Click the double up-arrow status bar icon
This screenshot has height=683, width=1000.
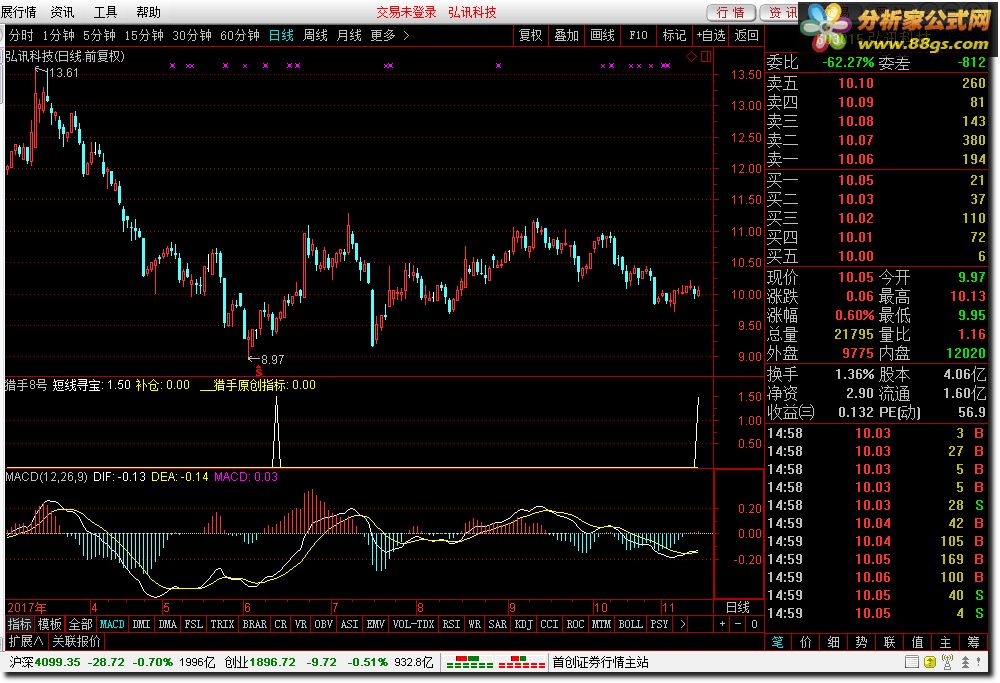966,663
